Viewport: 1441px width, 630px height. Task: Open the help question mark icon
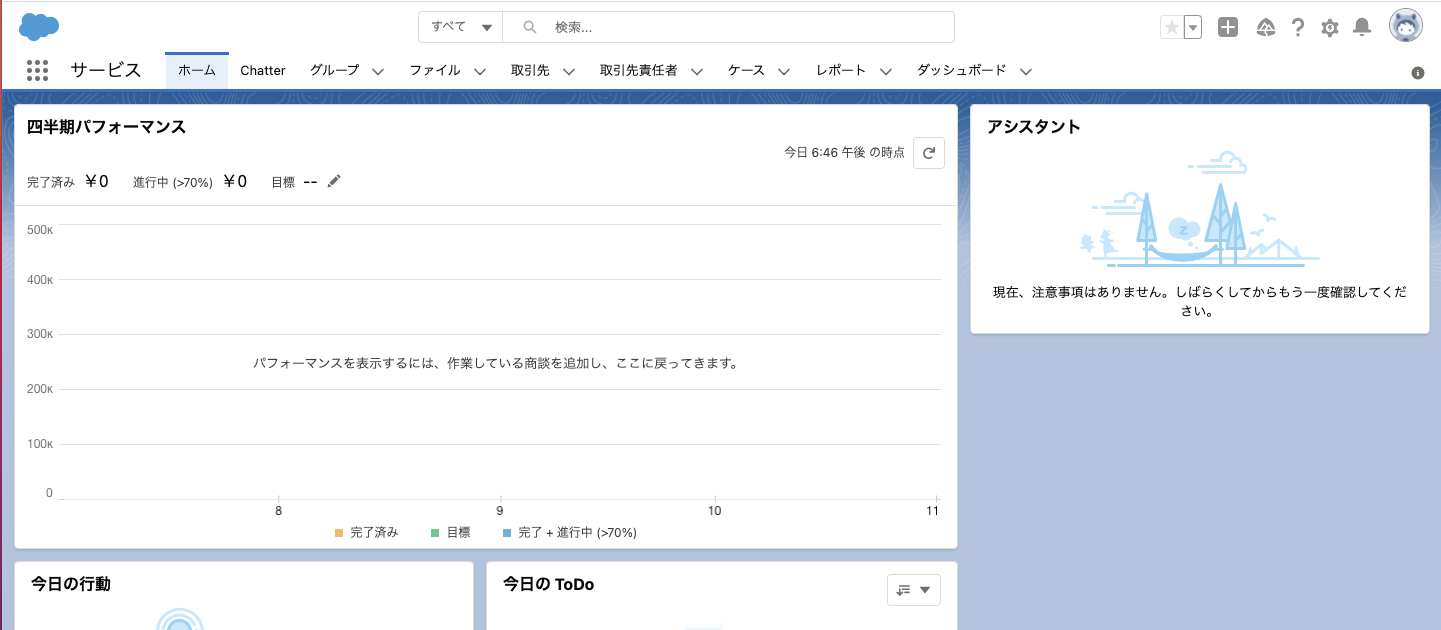[x=1298, y=27]
